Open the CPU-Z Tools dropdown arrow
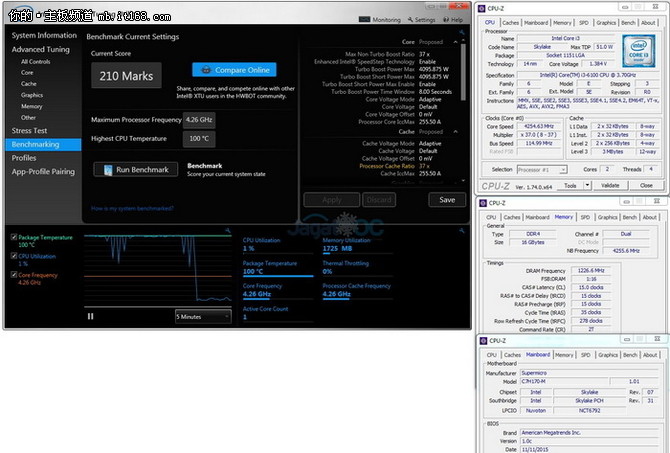Screen dimensions: 670x453 click(585, 185)
